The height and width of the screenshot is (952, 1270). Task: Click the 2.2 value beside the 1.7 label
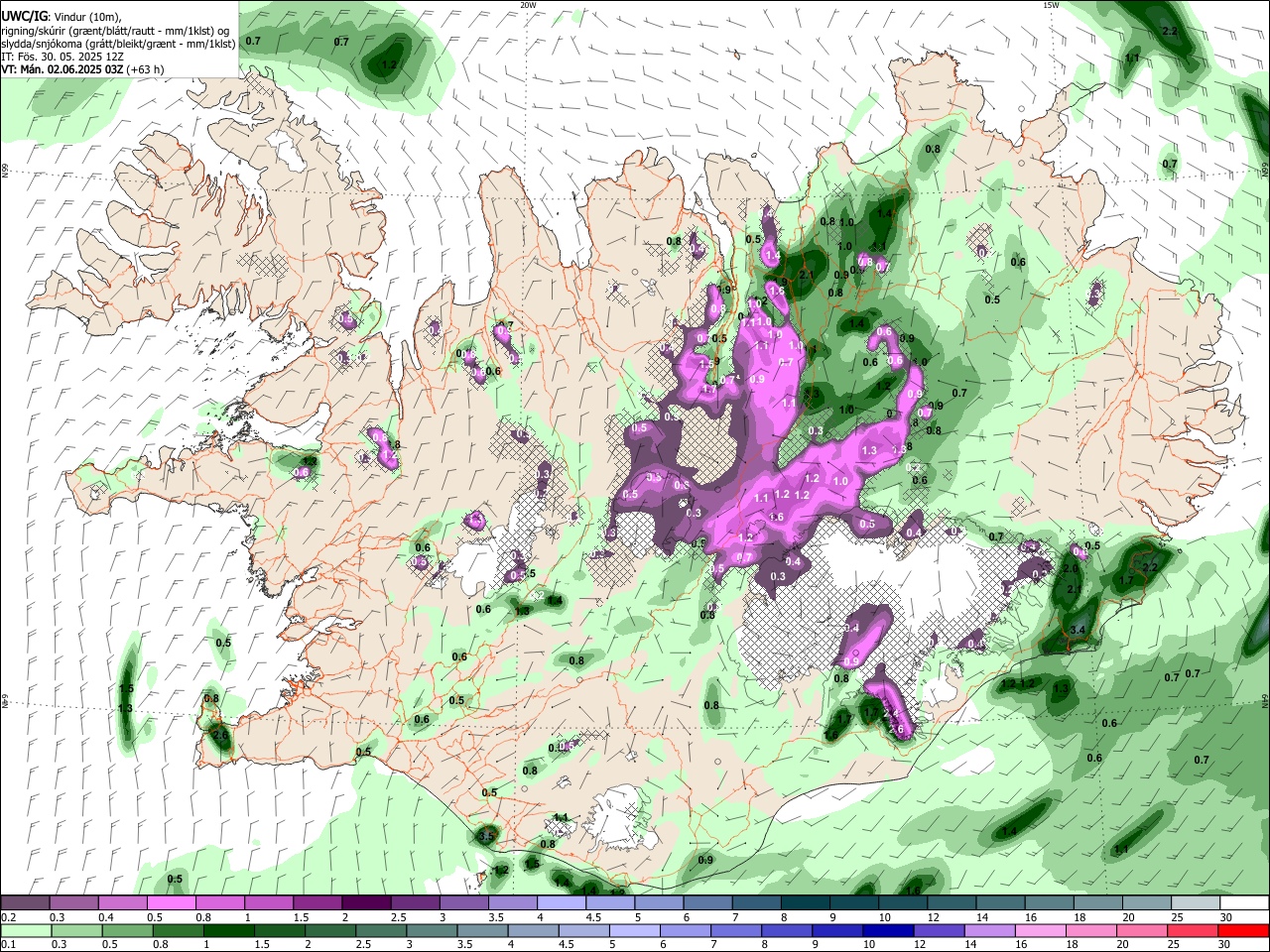1151,567
